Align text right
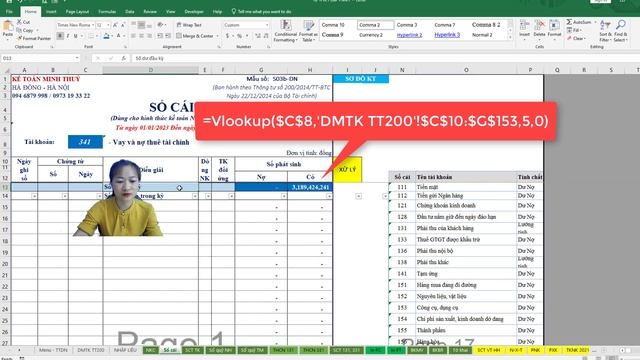Image resolution: width=640 pixels, height=360 pixels. coord(149,36)
